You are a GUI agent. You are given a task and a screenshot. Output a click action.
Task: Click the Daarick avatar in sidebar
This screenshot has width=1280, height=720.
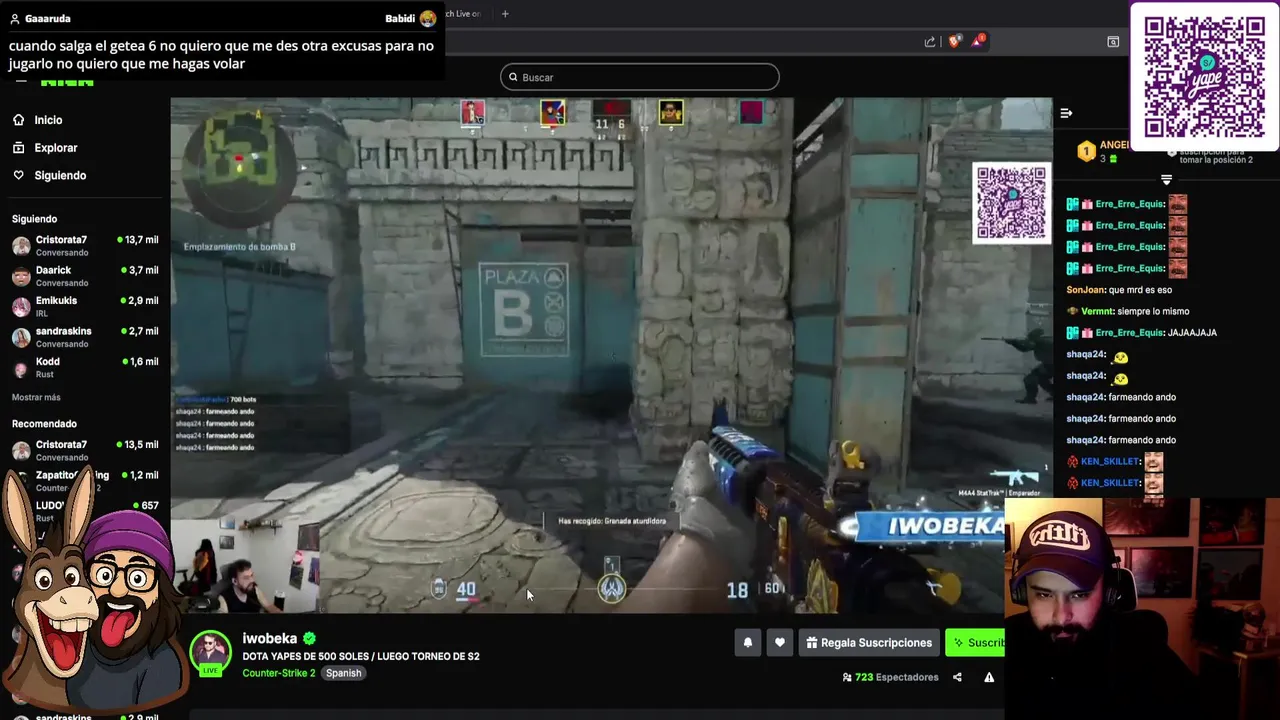pos(21,277)
